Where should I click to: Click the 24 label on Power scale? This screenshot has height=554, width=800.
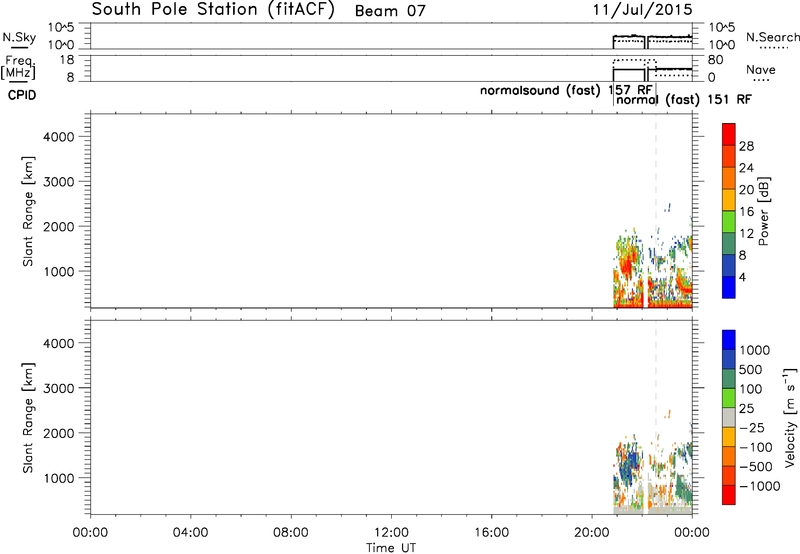(x=746, y=168)
